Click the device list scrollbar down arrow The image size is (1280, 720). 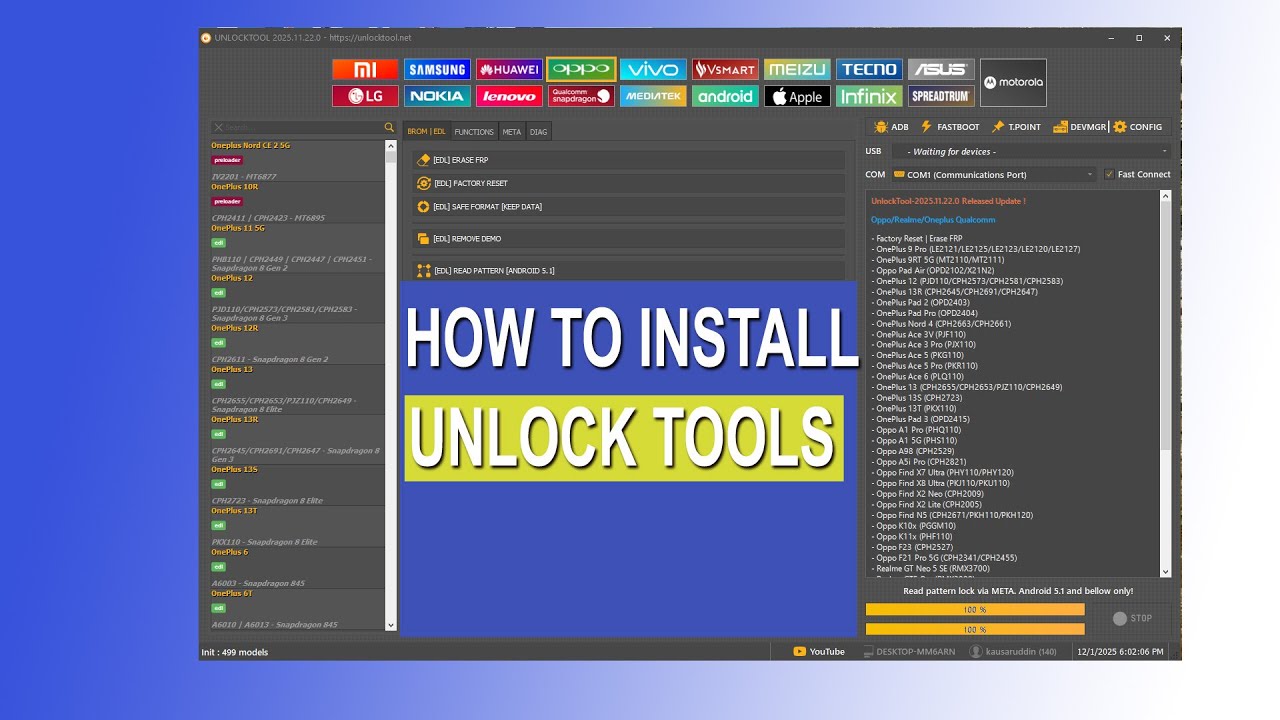coord(391,625)
